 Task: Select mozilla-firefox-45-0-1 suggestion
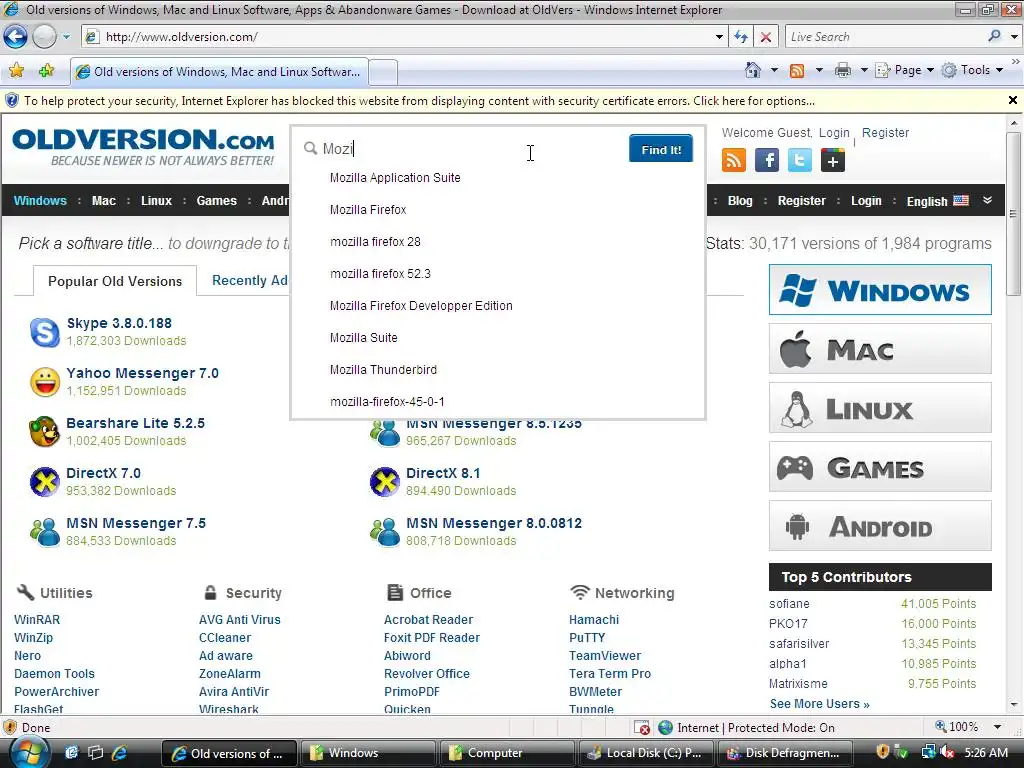point(387,402)
